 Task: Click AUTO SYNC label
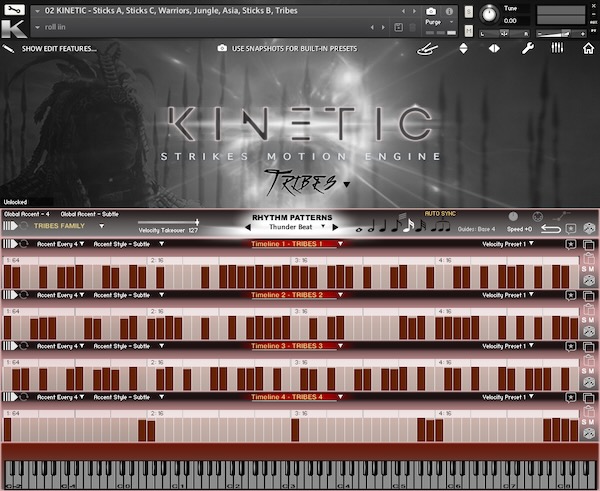[x=440, y=214]
